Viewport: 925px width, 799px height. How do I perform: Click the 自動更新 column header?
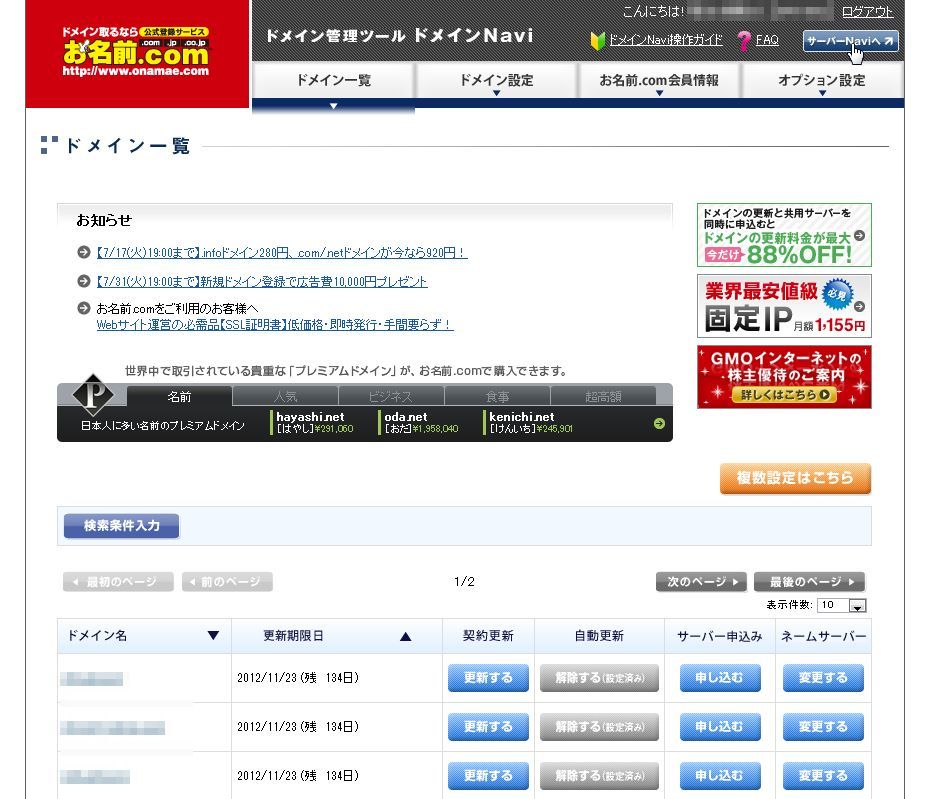(x=599, y=636)
